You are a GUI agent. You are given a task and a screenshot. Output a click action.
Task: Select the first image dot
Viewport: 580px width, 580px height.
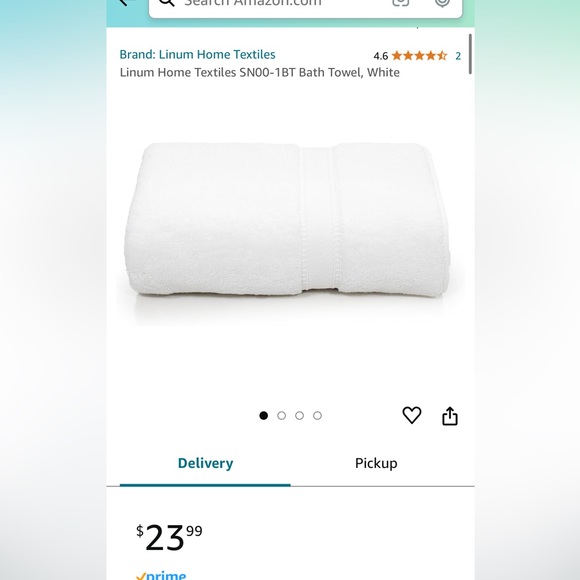(263, 415)
